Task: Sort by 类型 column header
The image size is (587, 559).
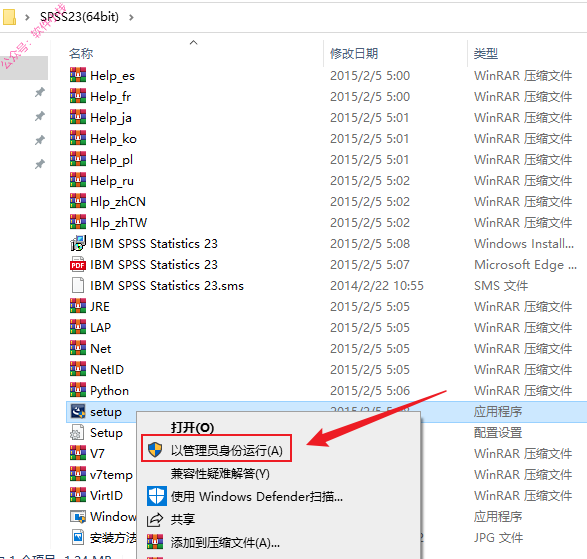Action: pos(486,54)
